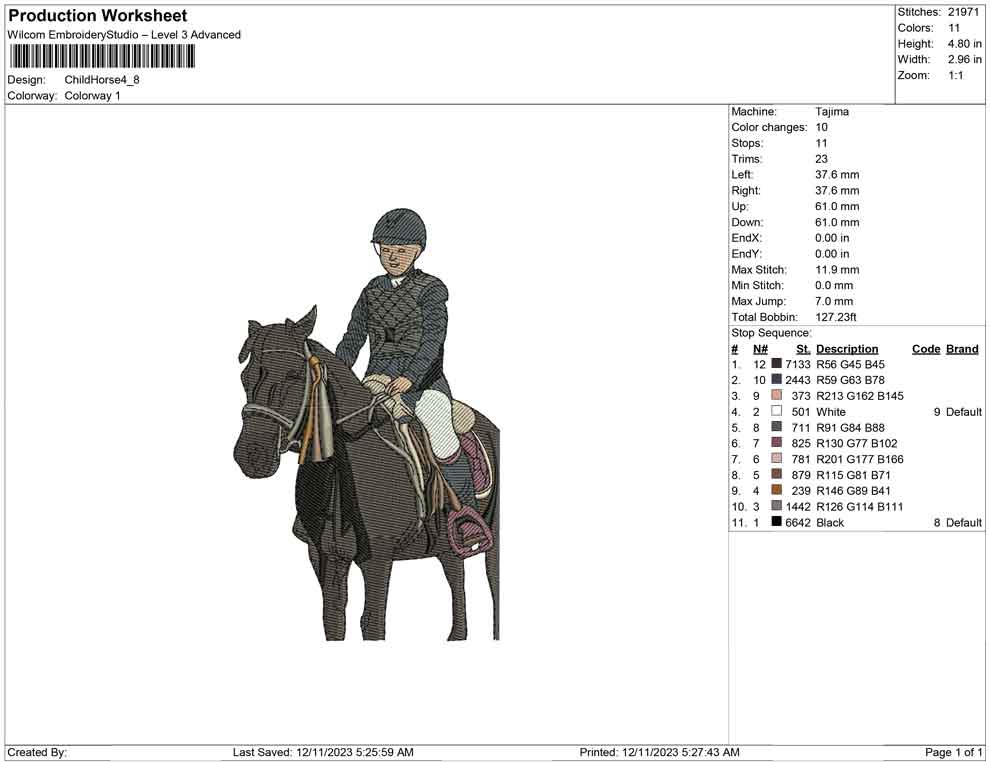Click the light pink swatch R201 G177 B166

pos(777,458)
